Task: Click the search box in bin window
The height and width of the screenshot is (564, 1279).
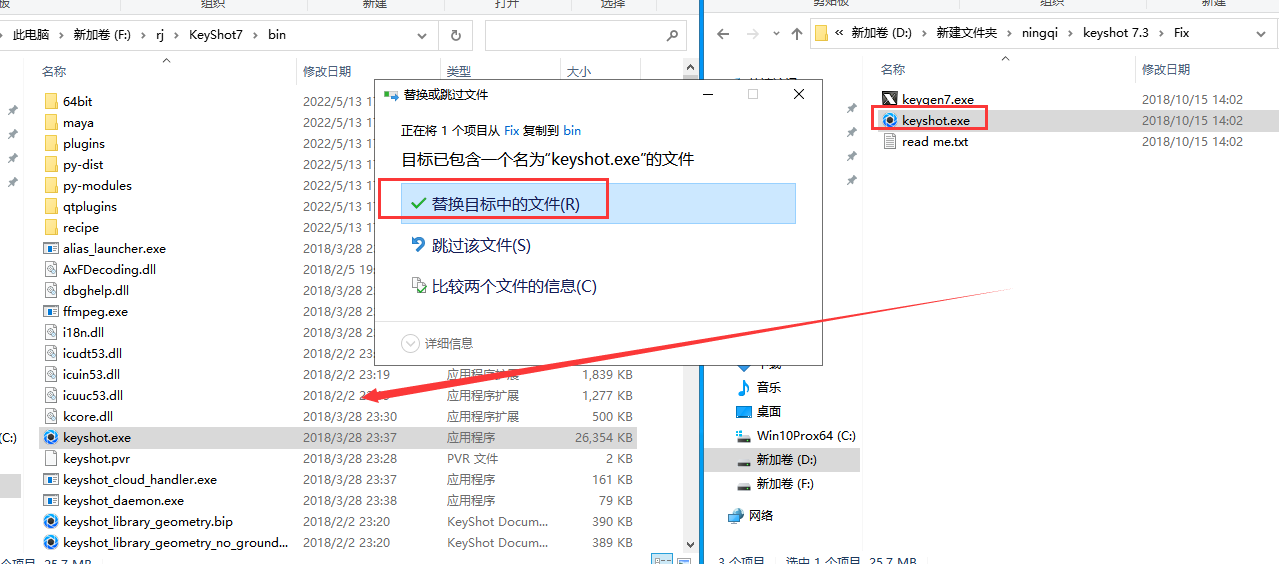Action: (586, 35)
